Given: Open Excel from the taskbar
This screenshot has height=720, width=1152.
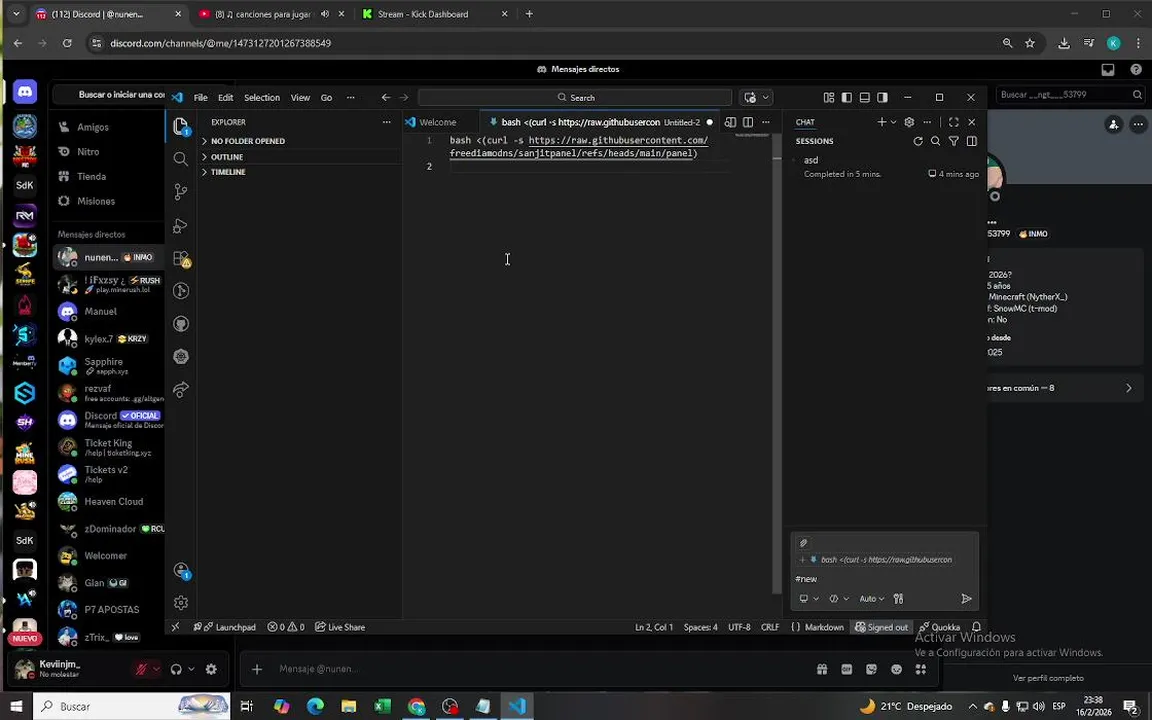Looking at the screenshot, I should tap(383, 706).
